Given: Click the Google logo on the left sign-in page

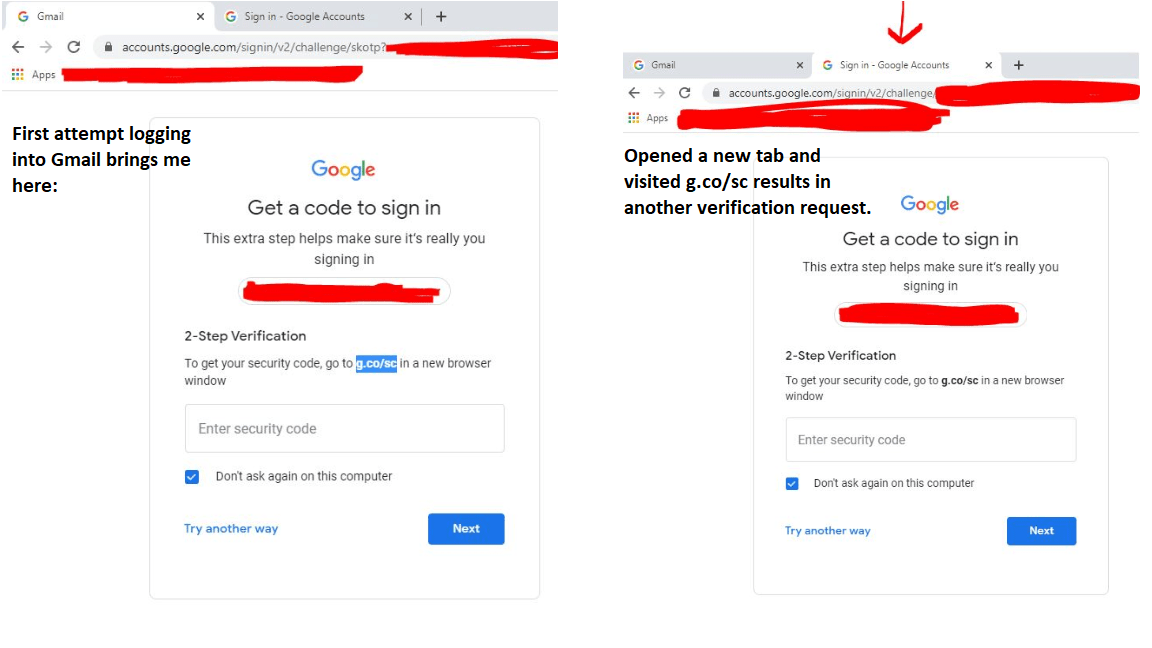Looking at the screenshot, I should pos(344,170).
